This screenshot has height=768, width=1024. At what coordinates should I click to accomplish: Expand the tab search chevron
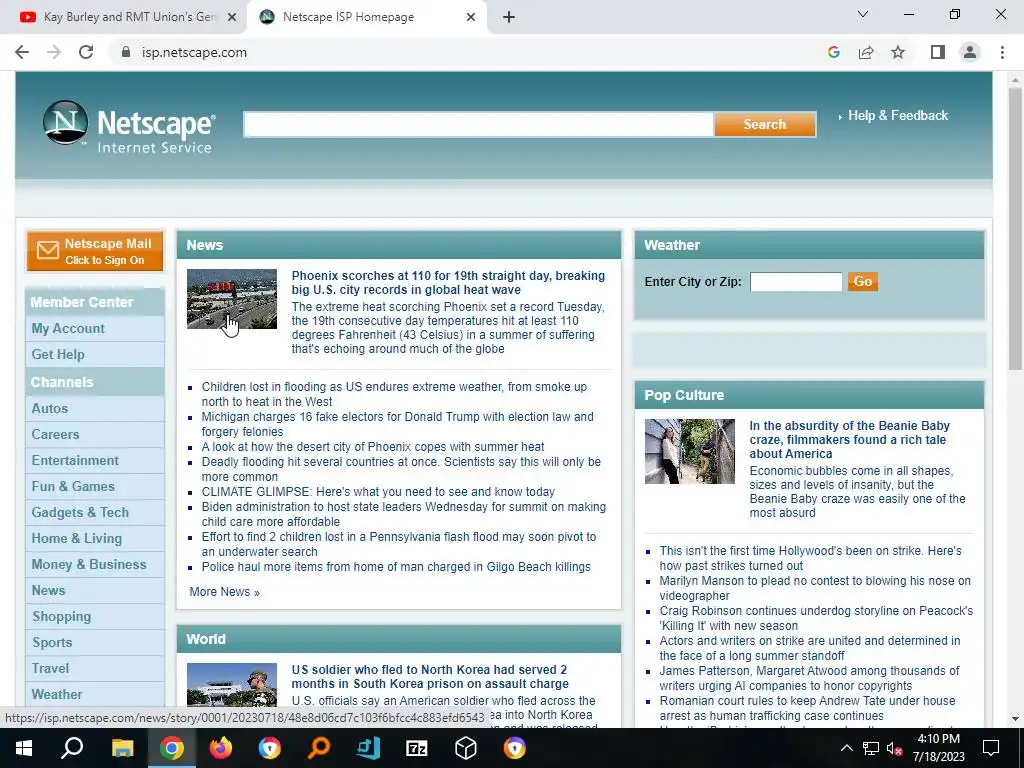pyautogui.click(x=863, y=14)
